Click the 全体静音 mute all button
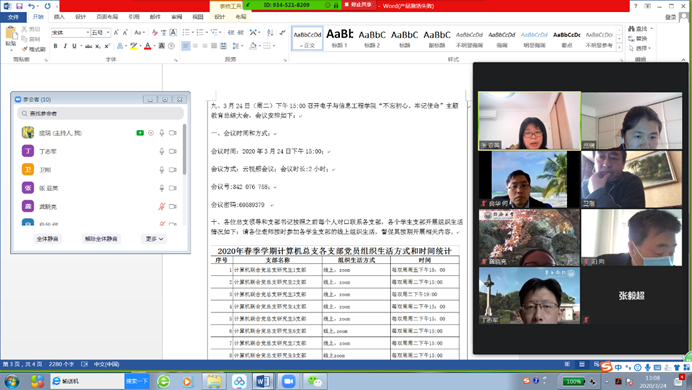Image resolution: width=692 pixels, height=390 pixels. (x=47, y=239)
